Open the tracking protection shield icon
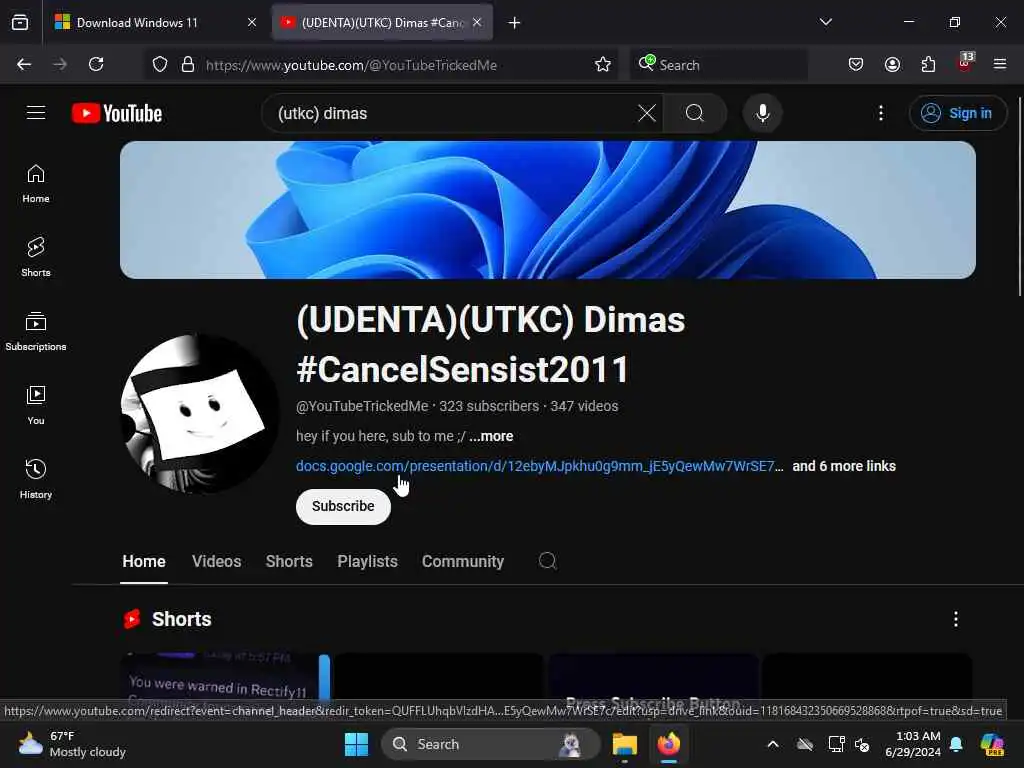 click(x=160, y=64)
